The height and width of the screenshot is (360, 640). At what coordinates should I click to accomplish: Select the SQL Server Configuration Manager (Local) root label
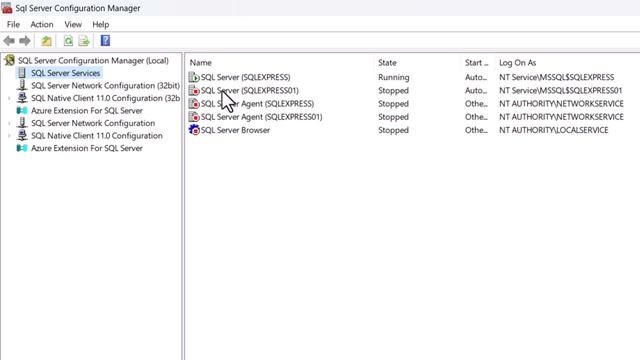click(x=93, y=60)
